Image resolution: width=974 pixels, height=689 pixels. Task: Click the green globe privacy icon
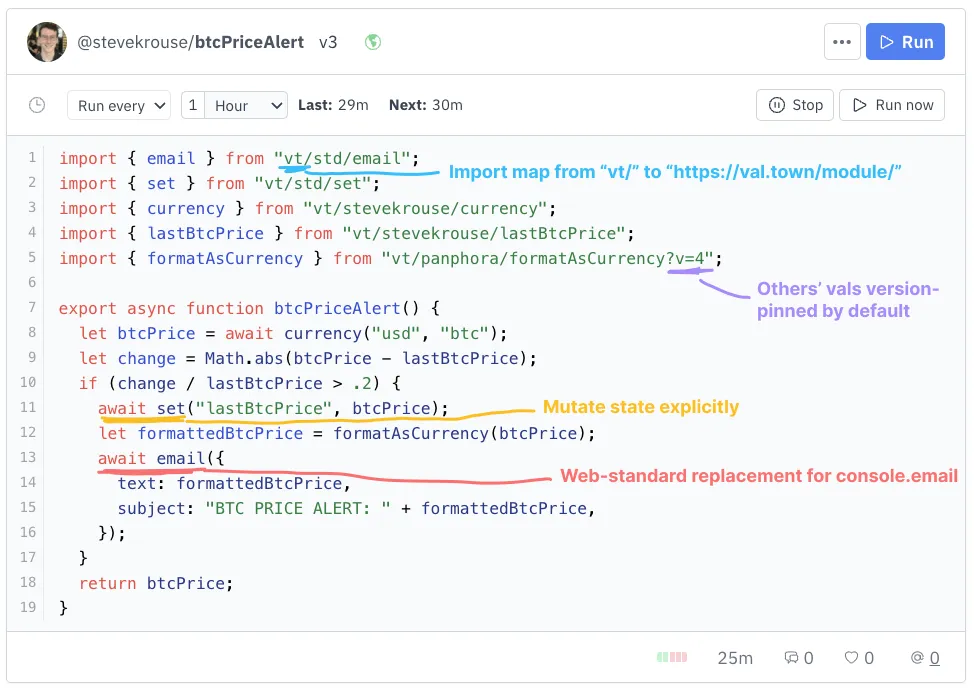point(372,42)
